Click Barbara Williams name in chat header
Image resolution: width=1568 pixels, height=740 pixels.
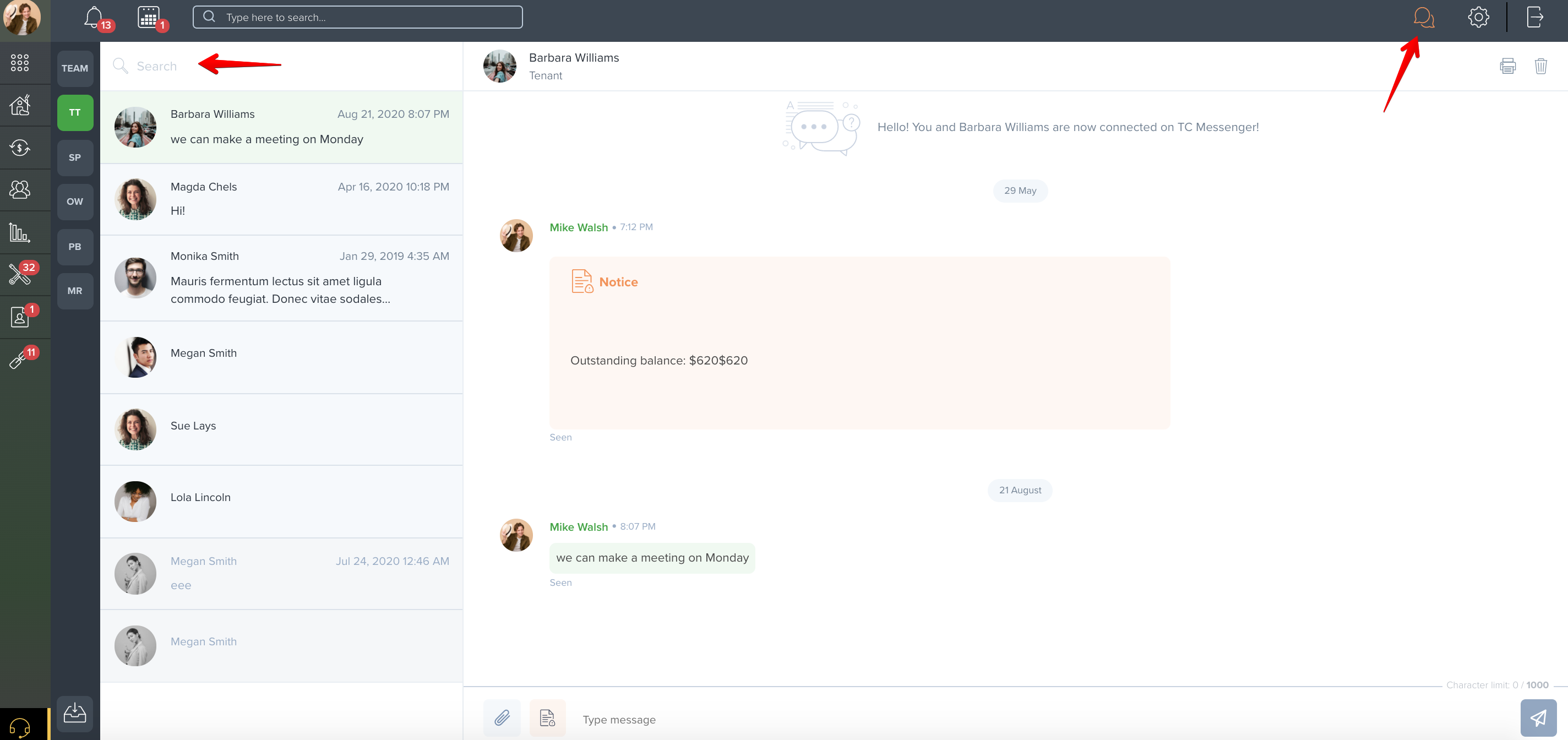pos(574,58)
